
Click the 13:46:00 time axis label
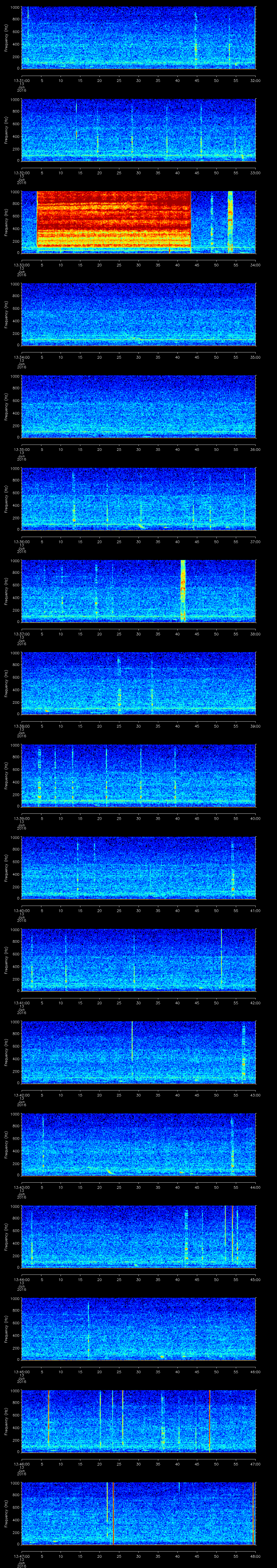[21, 1464]
